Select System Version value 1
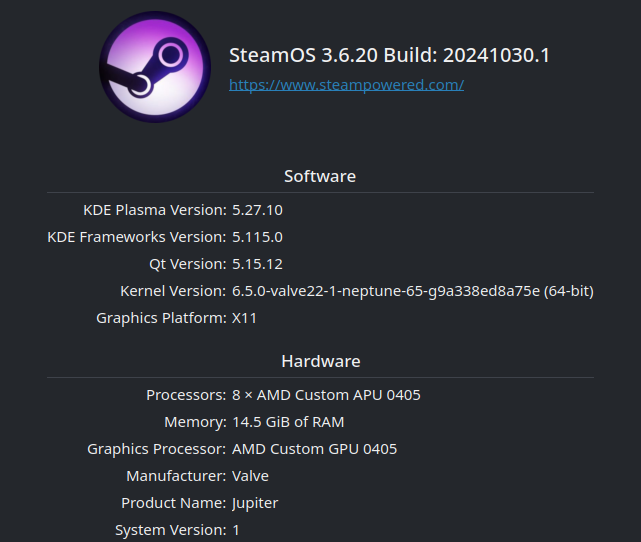The height and width of the screenshot is (542, 641). (x=236, y=530)
